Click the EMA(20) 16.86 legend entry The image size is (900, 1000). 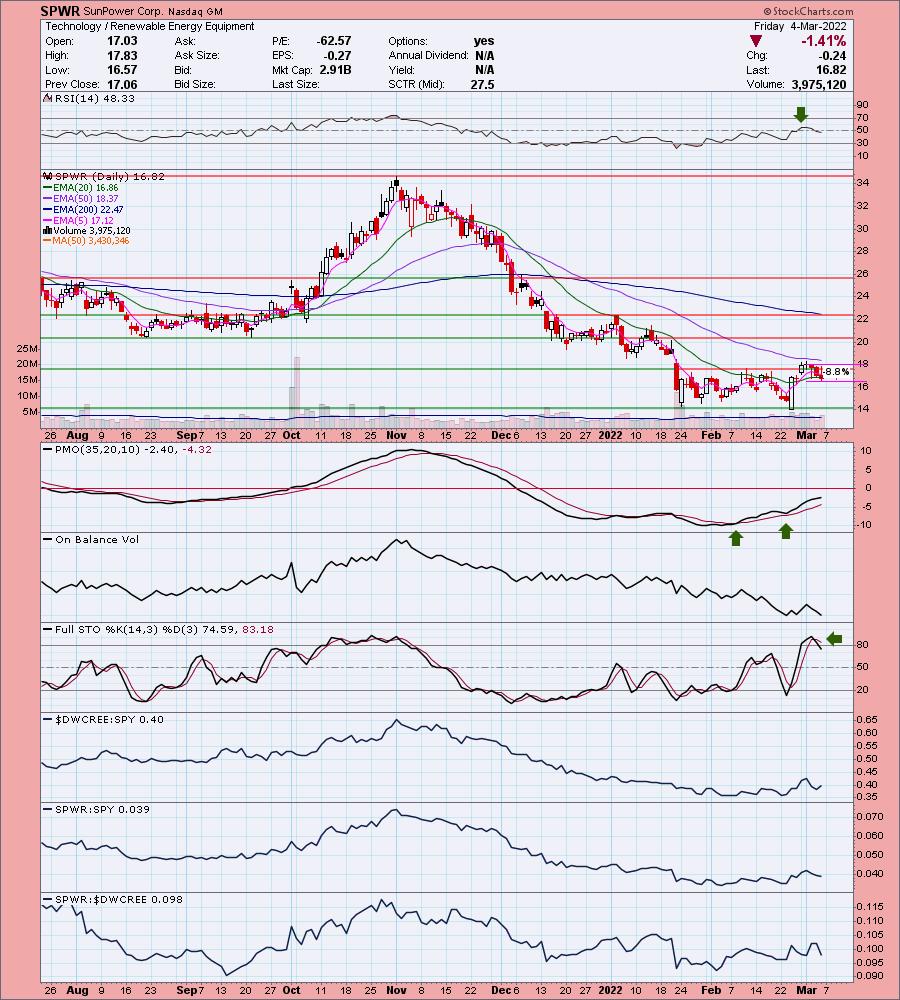[80, 188]
